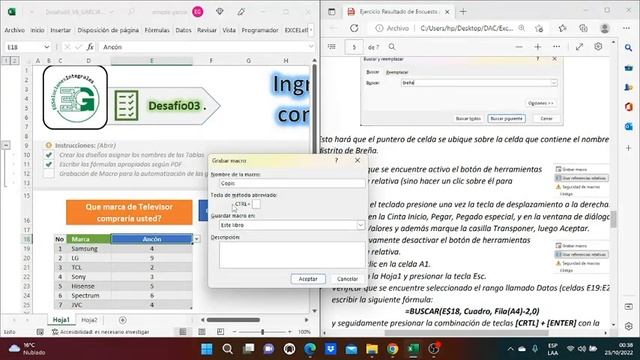The height and width of the screenshot is (360, 640).
Task: Click the help question mark in Grabar macro
Action: pyautogui.click(x=336, y=160)
